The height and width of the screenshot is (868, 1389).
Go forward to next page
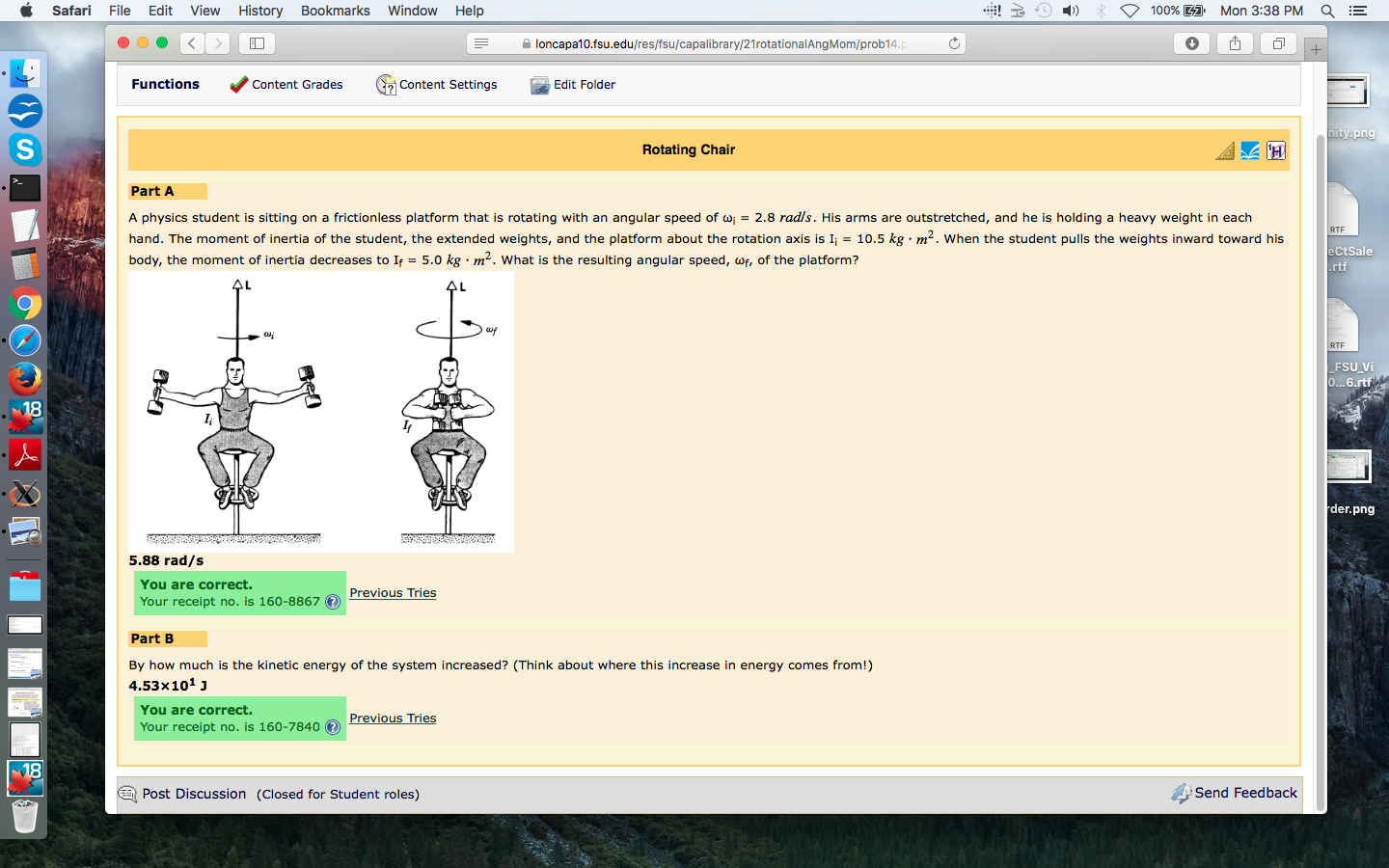point(218,43)
